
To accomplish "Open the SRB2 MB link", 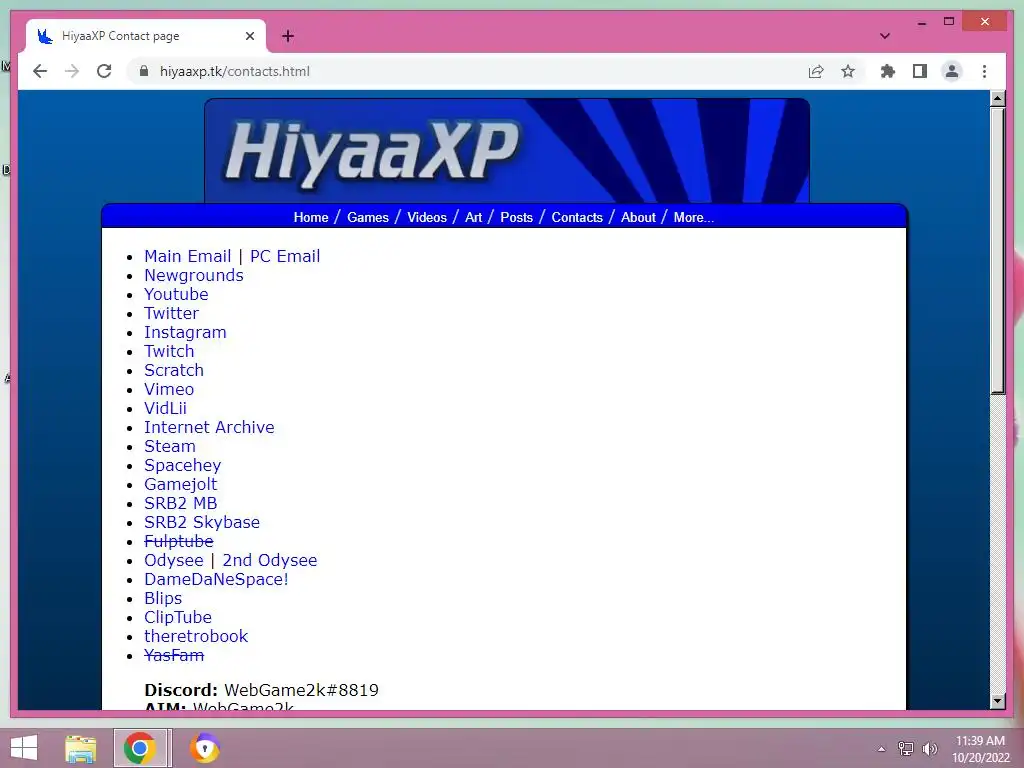I will point(180,504).
